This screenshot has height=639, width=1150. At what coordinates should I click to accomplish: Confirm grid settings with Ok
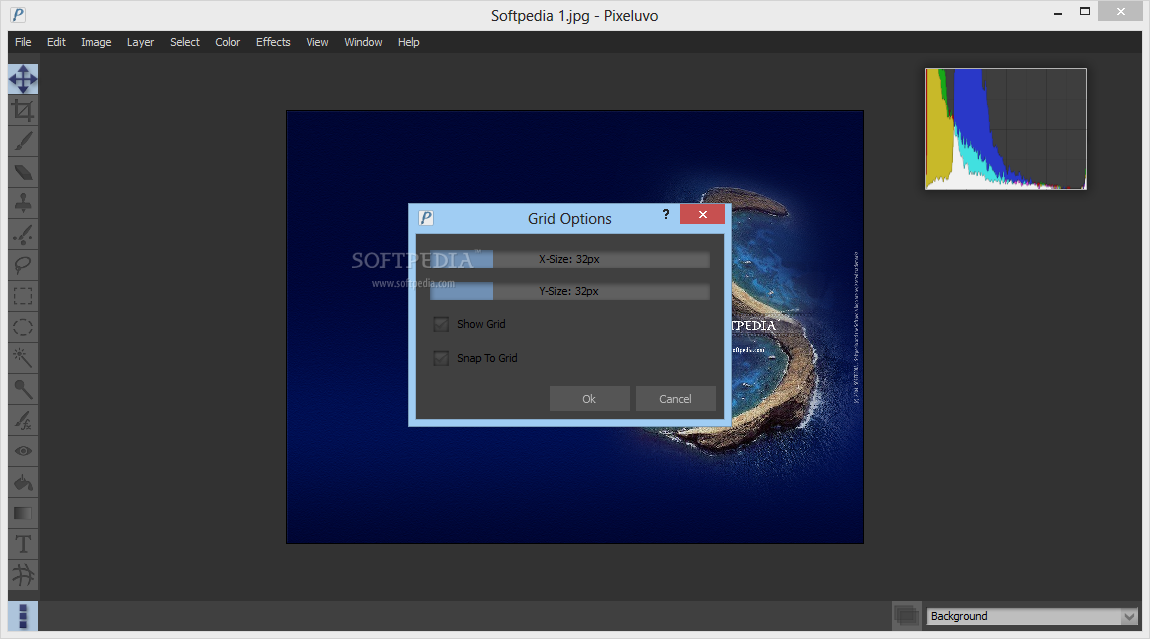click(x=589, y=398)
